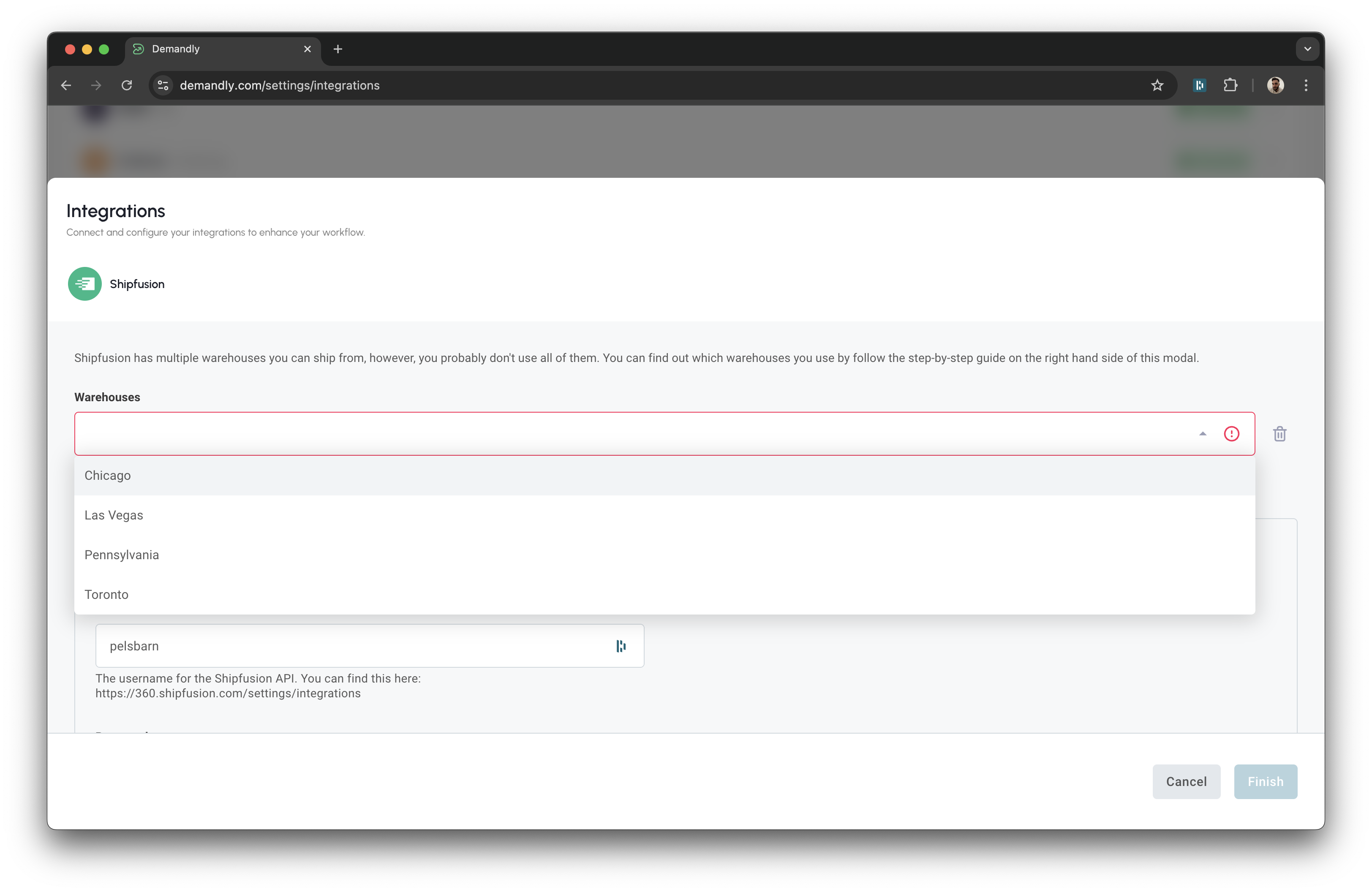1372x892 pixels.
Task: Click the password manager icon in the username field
Action: click(621, 646)
